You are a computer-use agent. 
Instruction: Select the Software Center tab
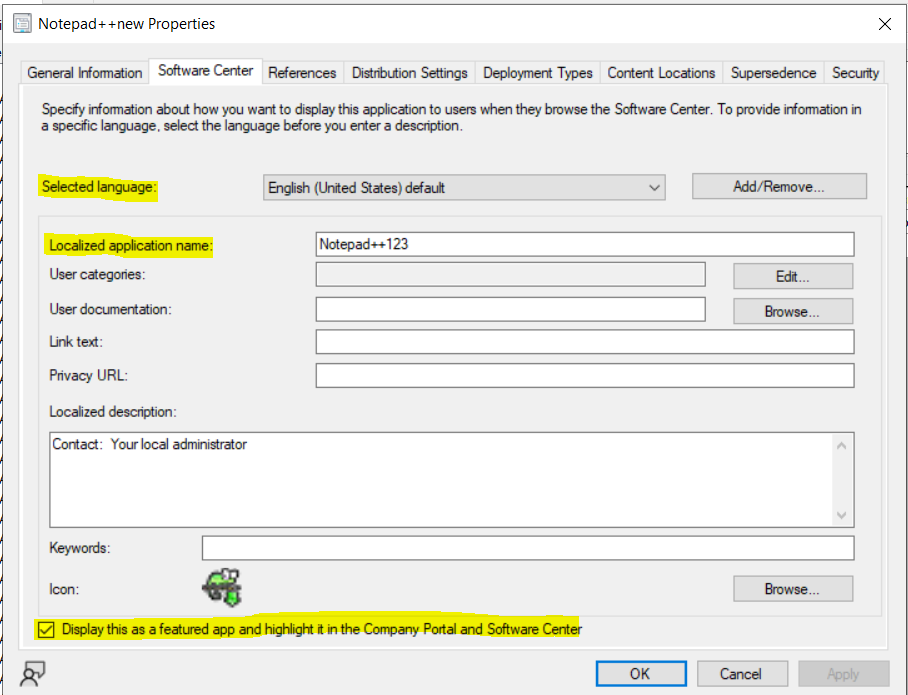point(206,71)
